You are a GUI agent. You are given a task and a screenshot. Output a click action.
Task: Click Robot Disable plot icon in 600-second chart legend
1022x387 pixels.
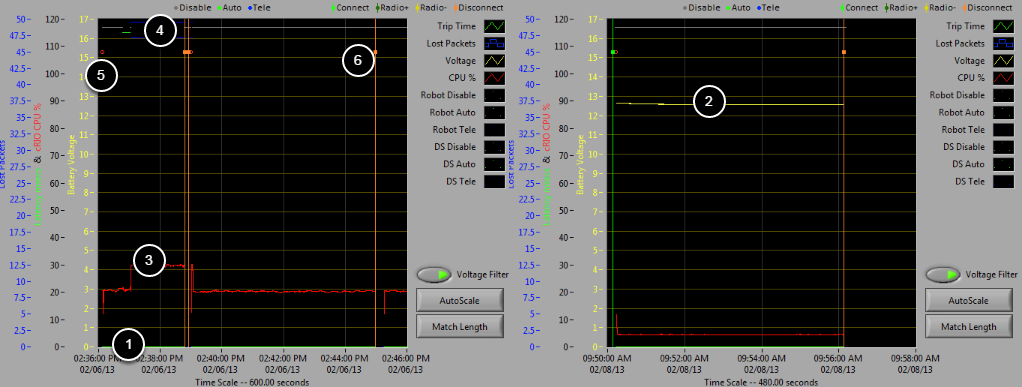click(495, 95)
